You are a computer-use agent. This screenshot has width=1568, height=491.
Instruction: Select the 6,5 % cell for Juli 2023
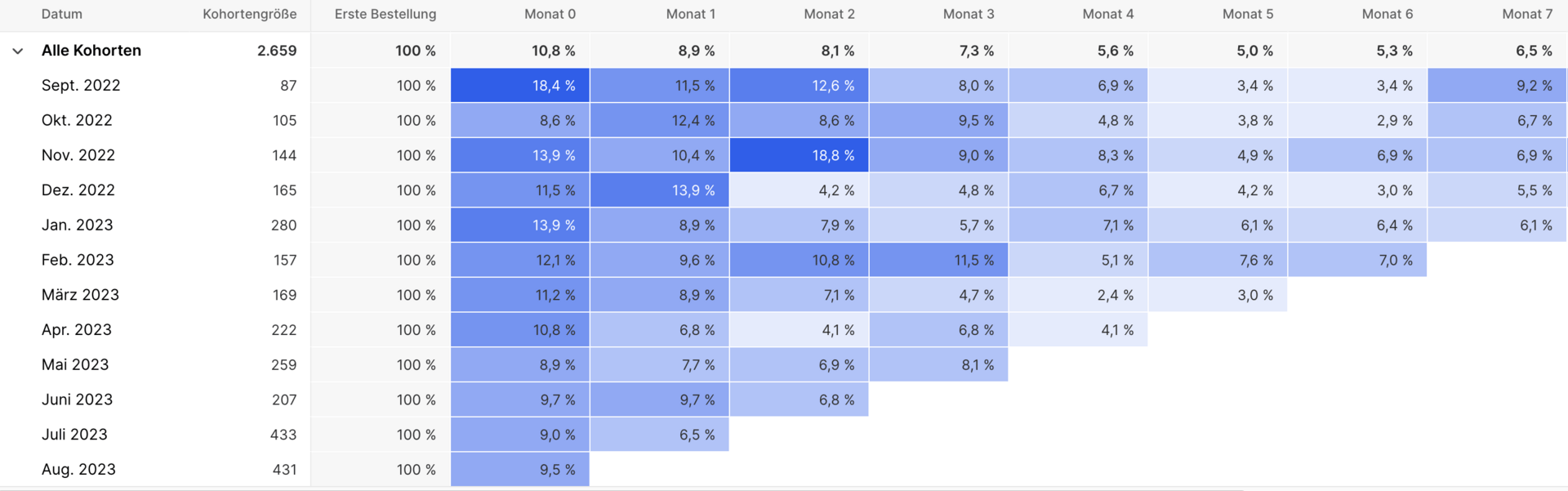[660, 435]
